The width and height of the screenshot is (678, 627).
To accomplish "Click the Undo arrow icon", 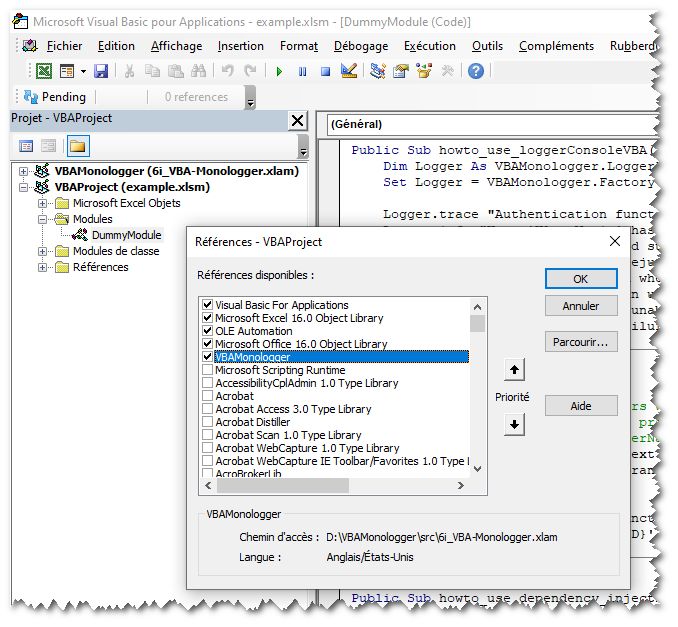I will coord(227,71).
